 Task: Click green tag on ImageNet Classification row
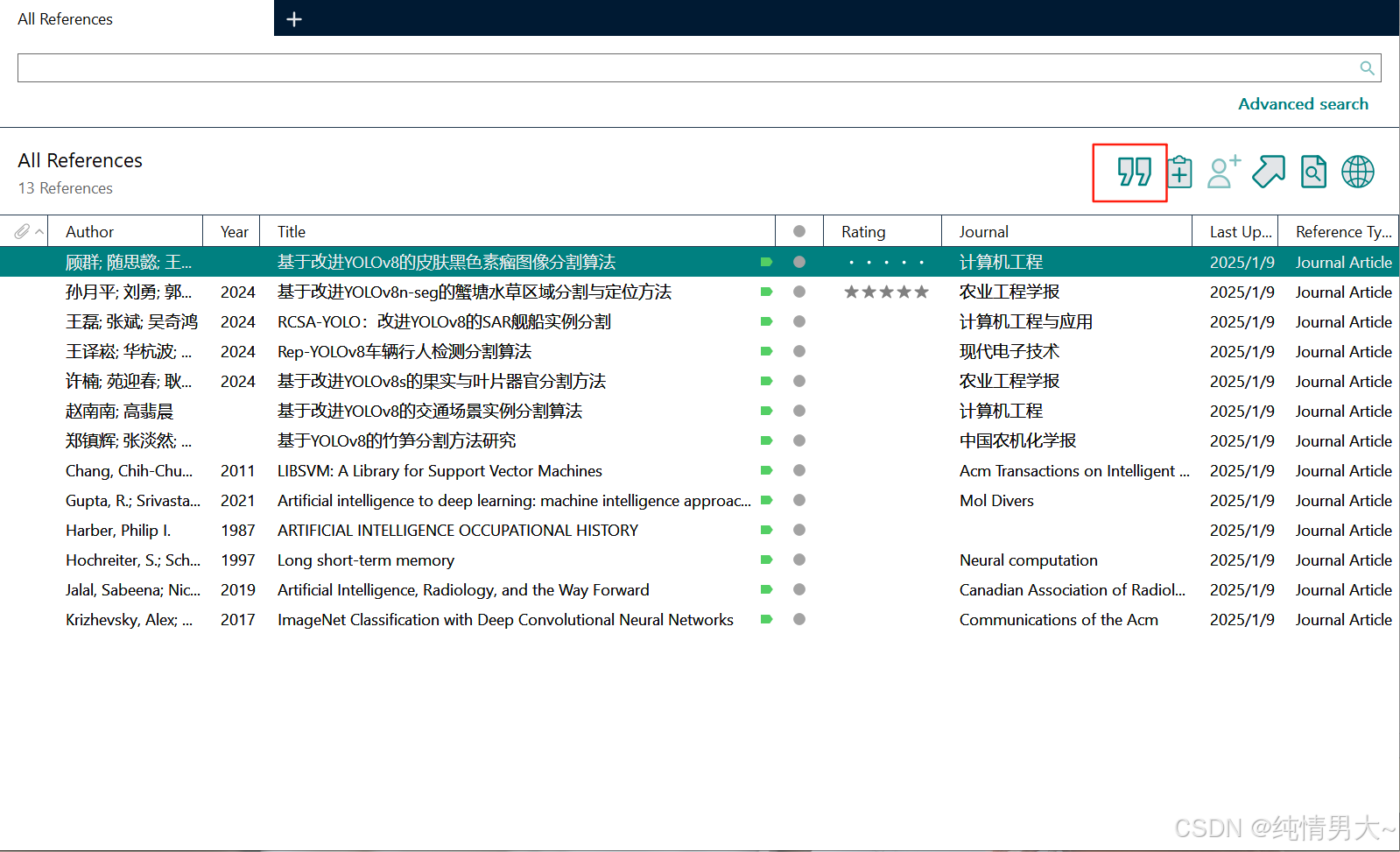click(766, 619)
